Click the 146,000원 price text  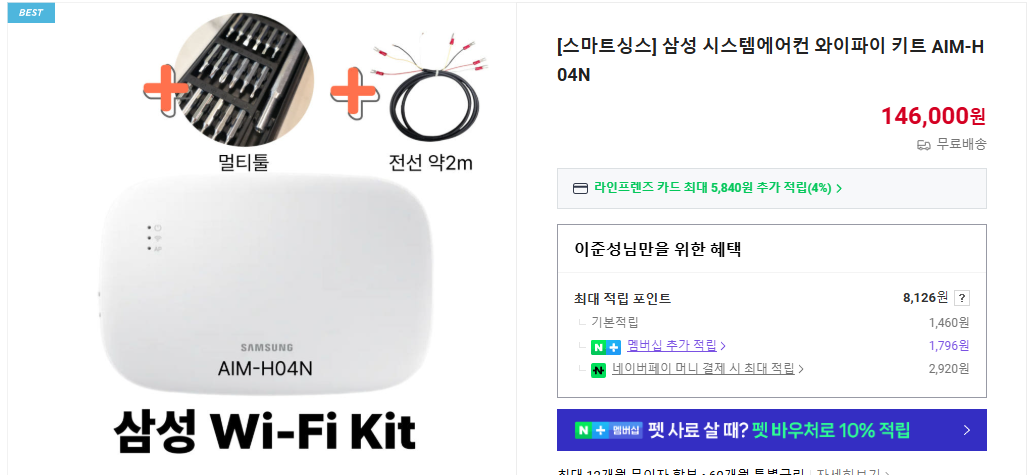933,116
